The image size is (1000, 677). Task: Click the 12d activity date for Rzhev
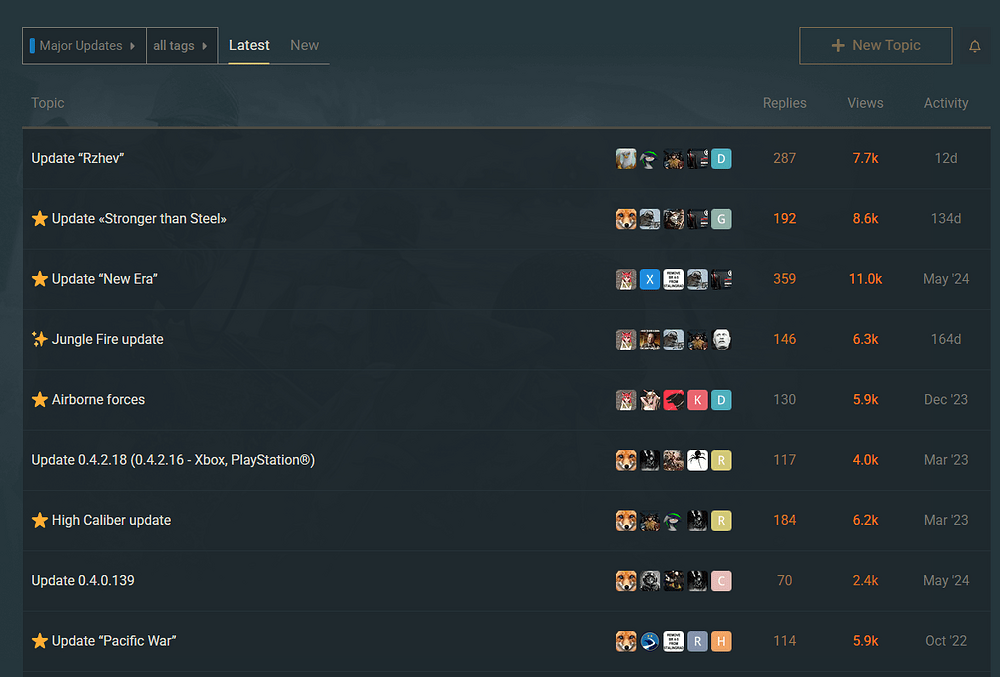[x=945, y=158]
